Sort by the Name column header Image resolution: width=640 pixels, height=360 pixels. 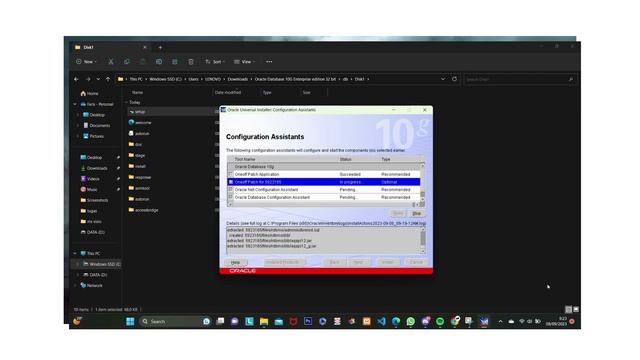coord(137,93)
